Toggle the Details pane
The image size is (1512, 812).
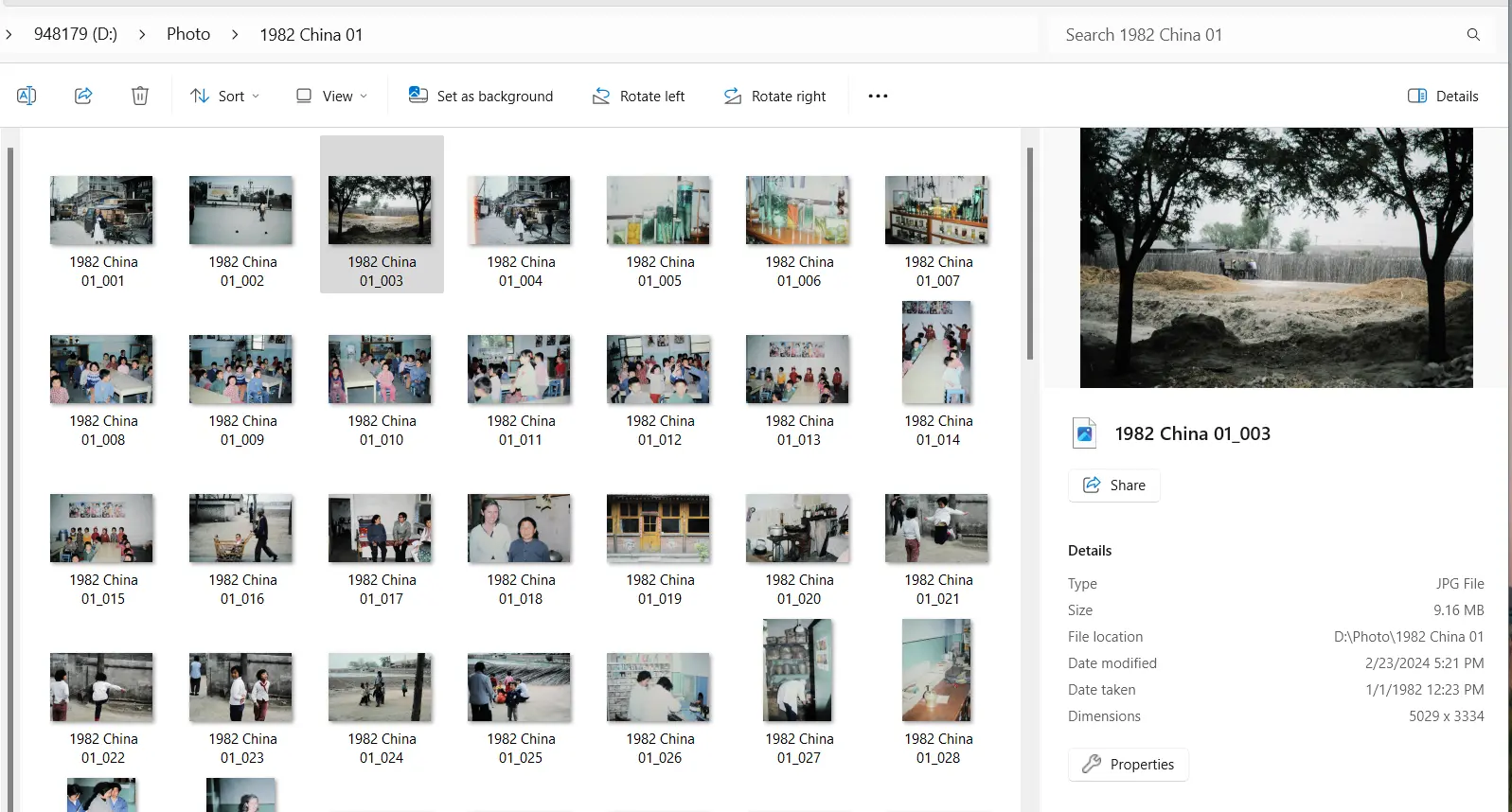(1443, 96)
